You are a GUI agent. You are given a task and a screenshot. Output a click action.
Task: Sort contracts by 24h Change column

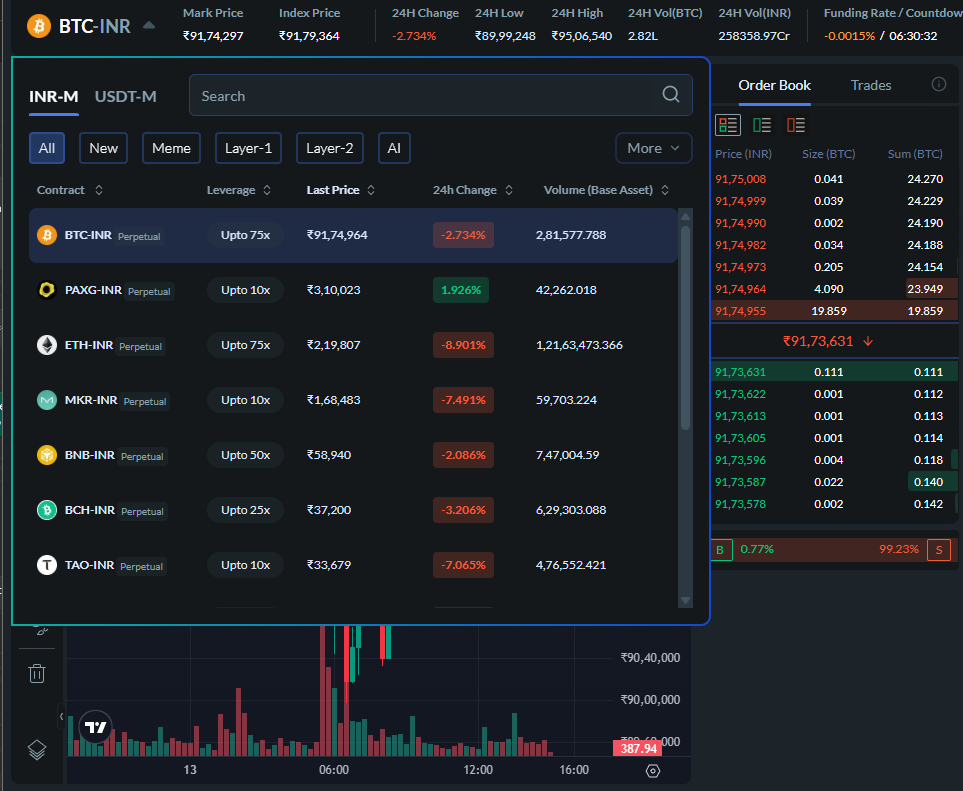[x=472, y=190]
